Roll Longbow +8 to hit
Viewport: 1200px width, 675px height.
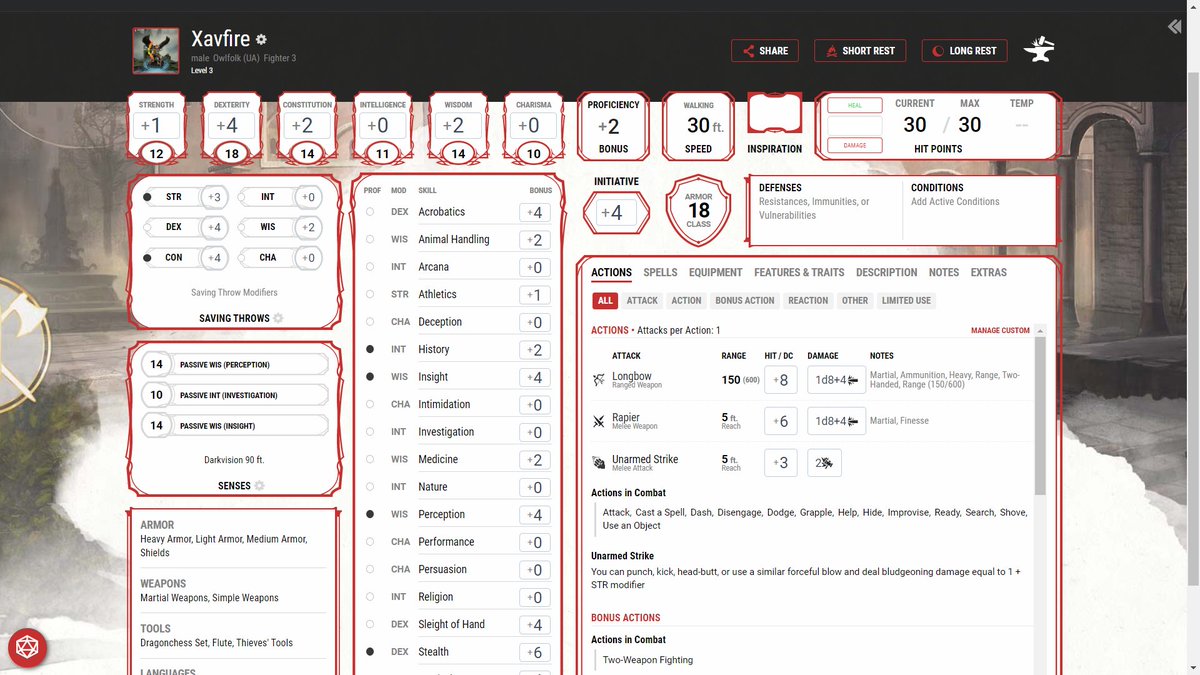(780, 380)
